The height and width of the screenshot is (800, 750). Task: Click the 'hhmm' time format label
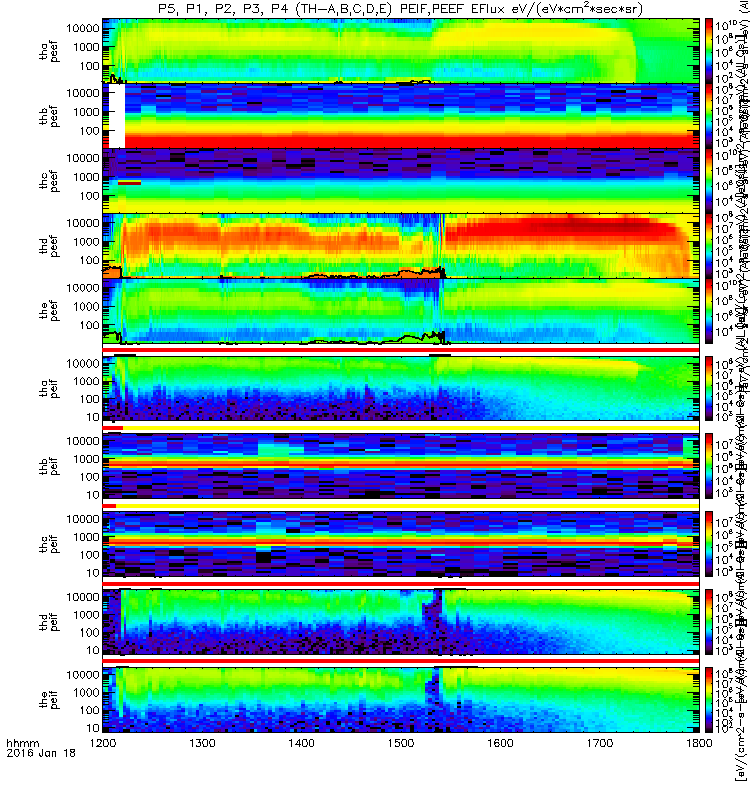coord(22,743)
